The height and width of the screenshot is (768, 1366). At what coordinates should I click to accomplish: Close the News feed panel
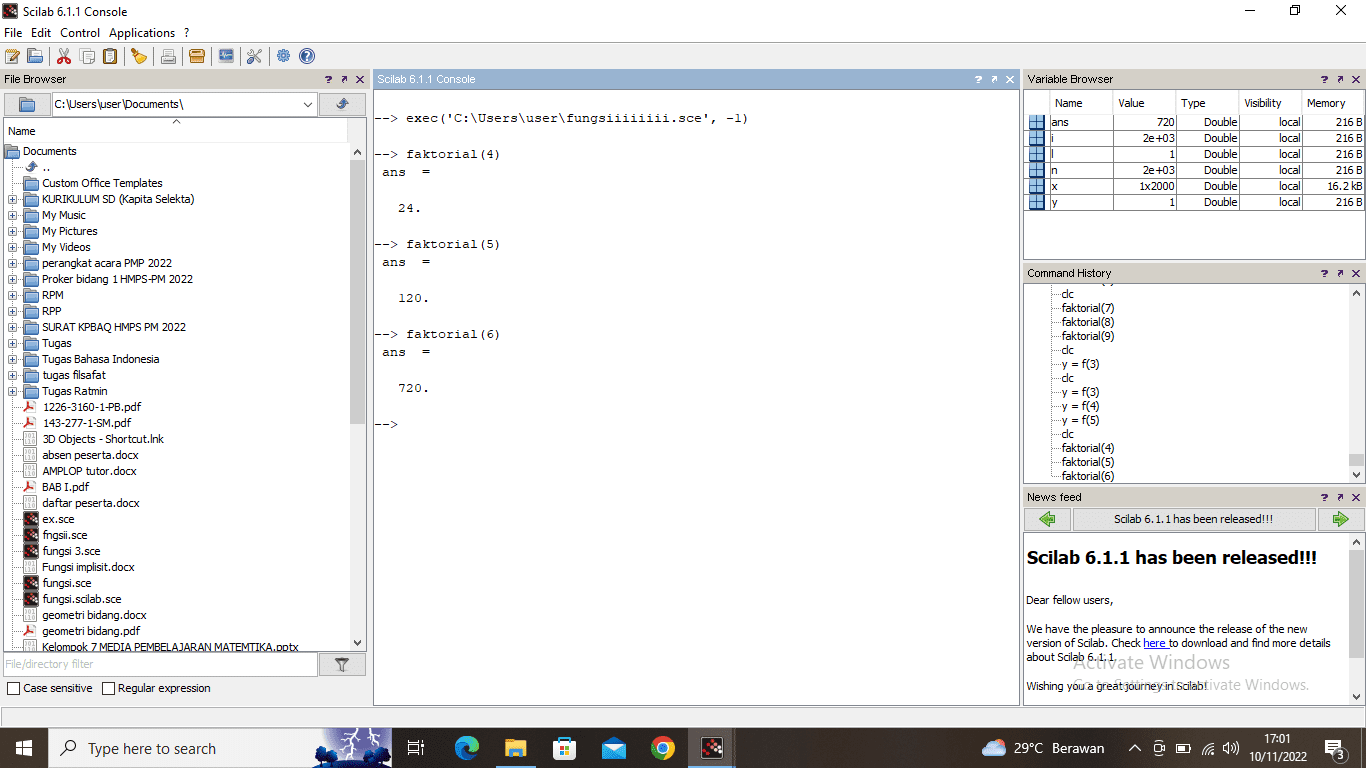pos(1356,497)
